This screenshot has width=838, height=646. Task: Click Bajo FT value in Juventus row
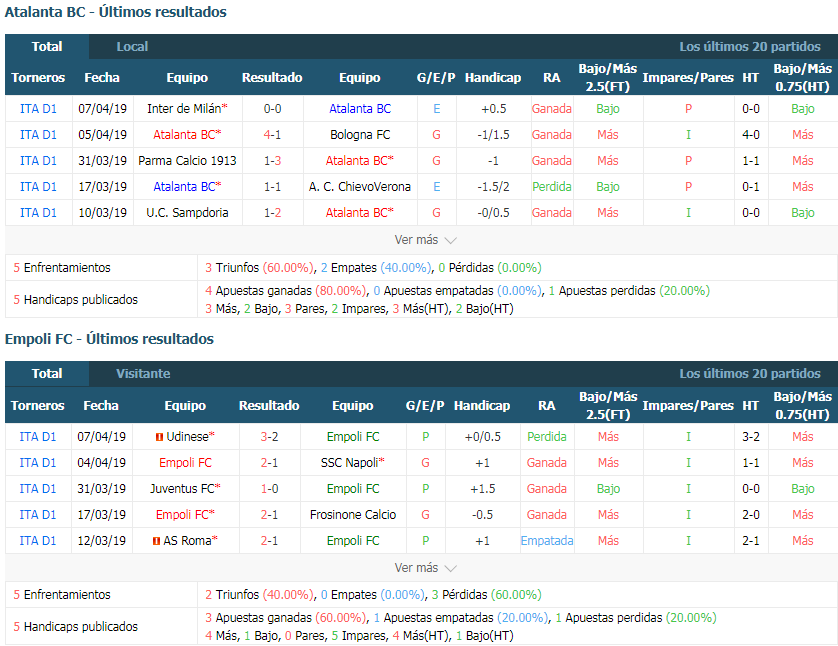[608, 488]
